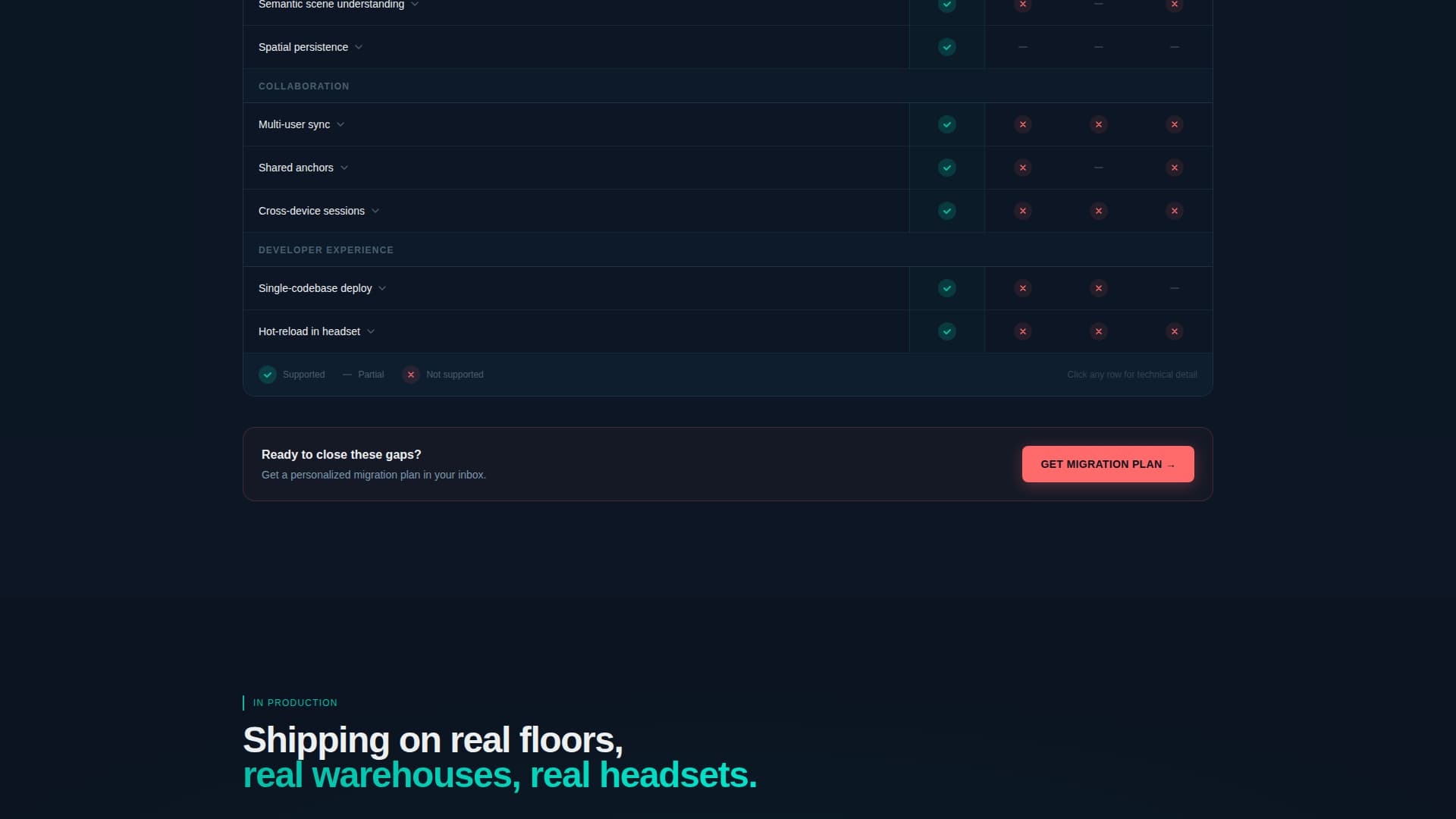Viewport: 1456px width, 819px height.
Task: Expand the Shared anchors row details
Action: pos(345,168)
